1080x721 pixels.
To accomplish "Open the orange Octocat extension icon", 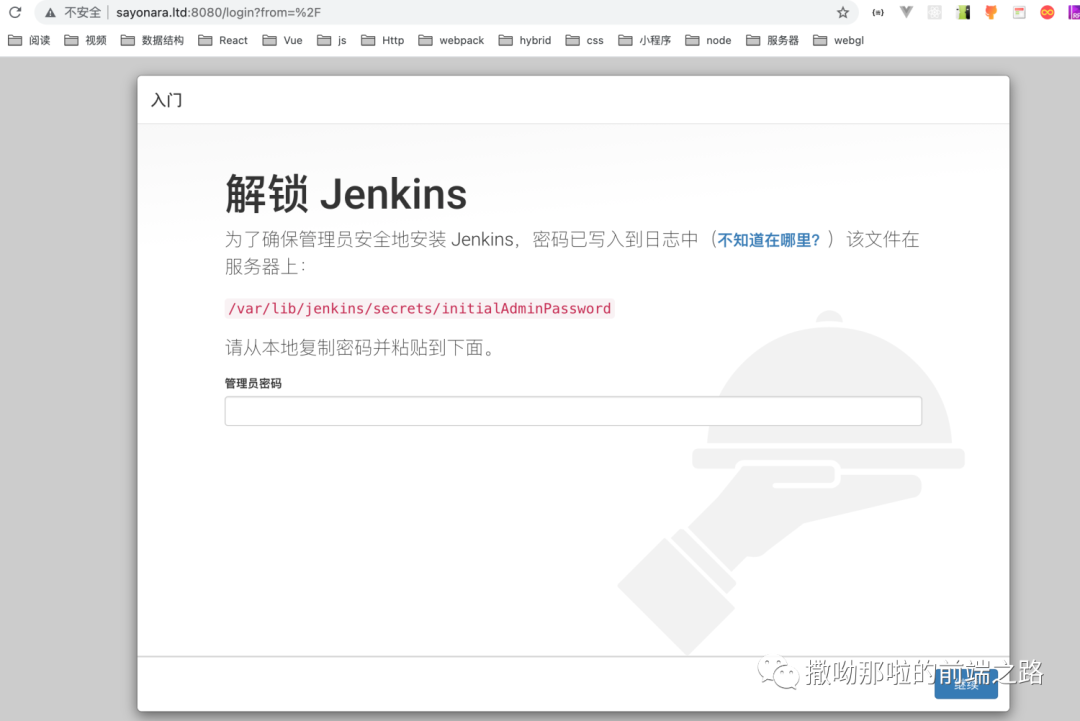I will pos(991,12).
